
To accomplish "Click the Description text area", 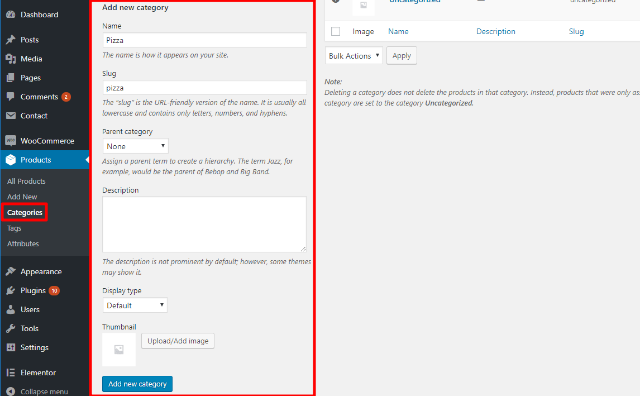I will pyautogui.click(x=204, y=225).
